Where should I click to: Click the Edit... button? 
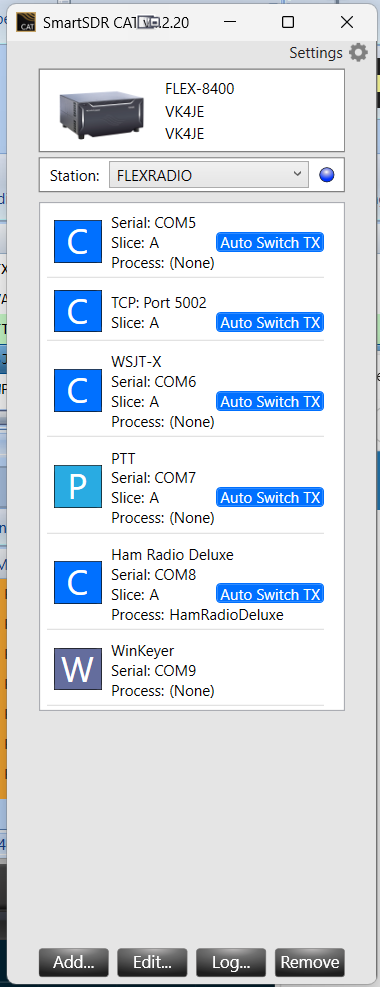[152, 962]
